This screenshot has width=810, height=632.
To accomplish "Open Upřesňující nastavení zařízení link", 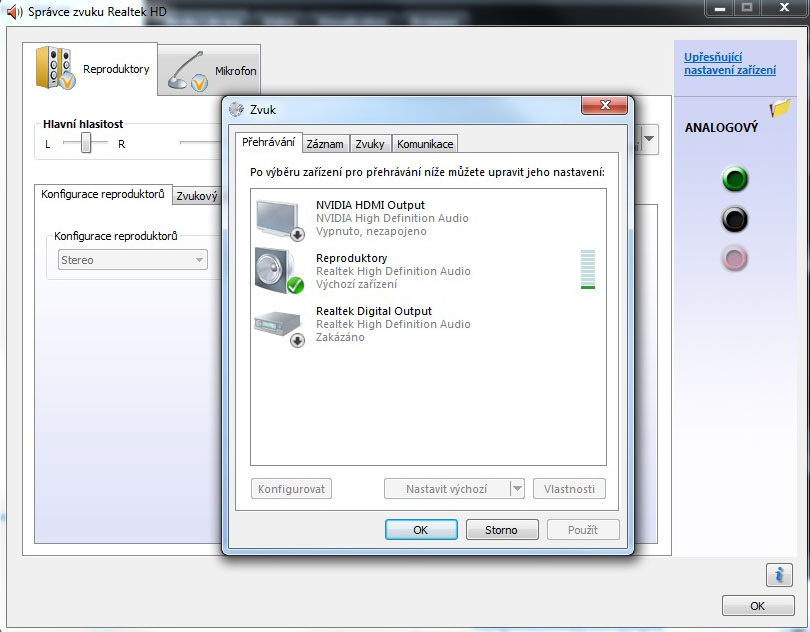I will tap(729, 64).
